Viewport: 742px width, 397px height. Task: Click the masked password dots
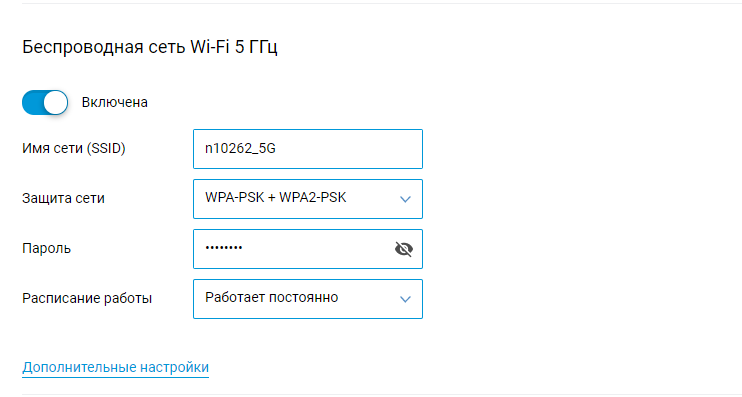coord(223,247)
